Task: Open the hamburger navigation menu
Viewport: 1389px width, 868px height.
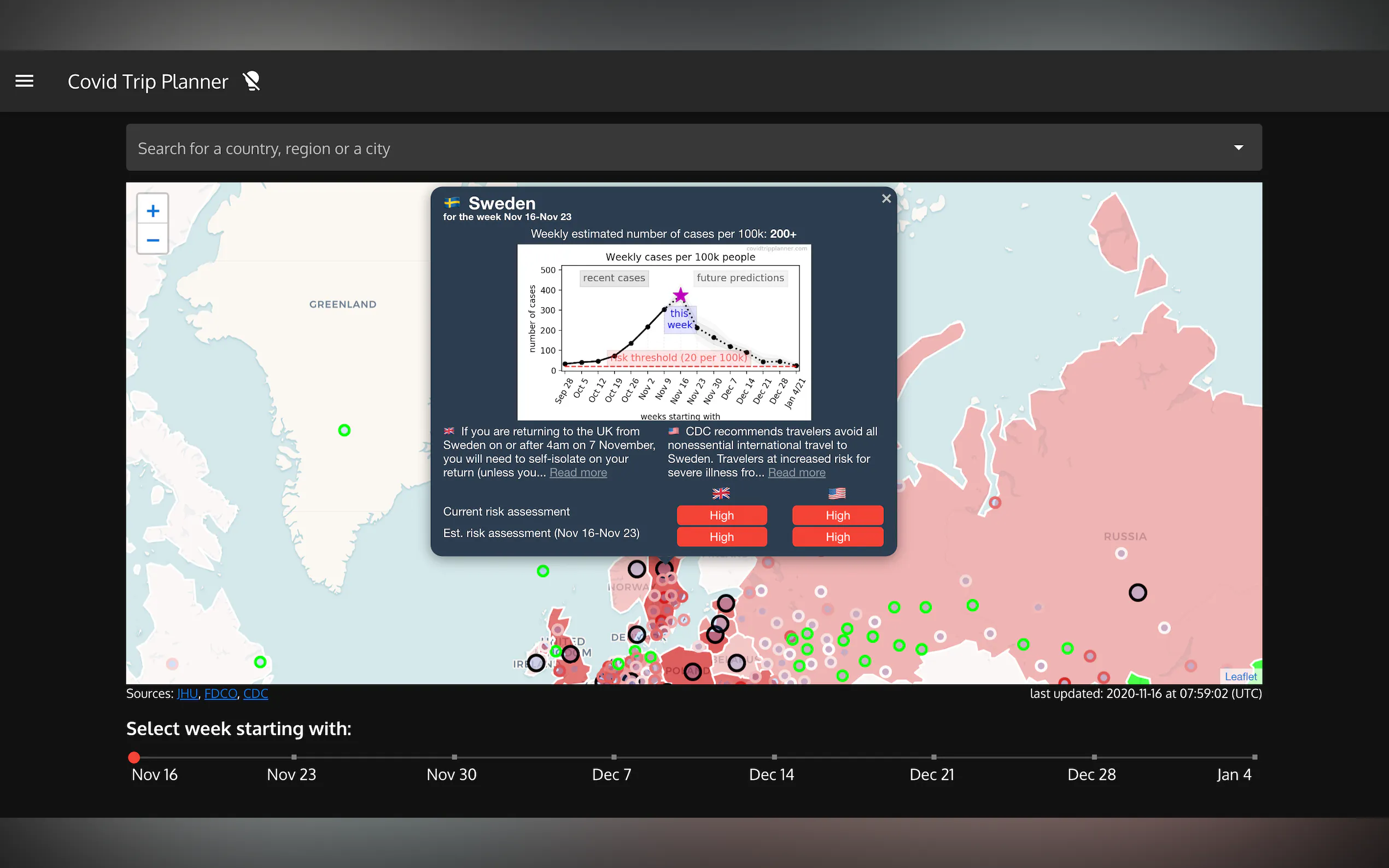Action: 24,81
